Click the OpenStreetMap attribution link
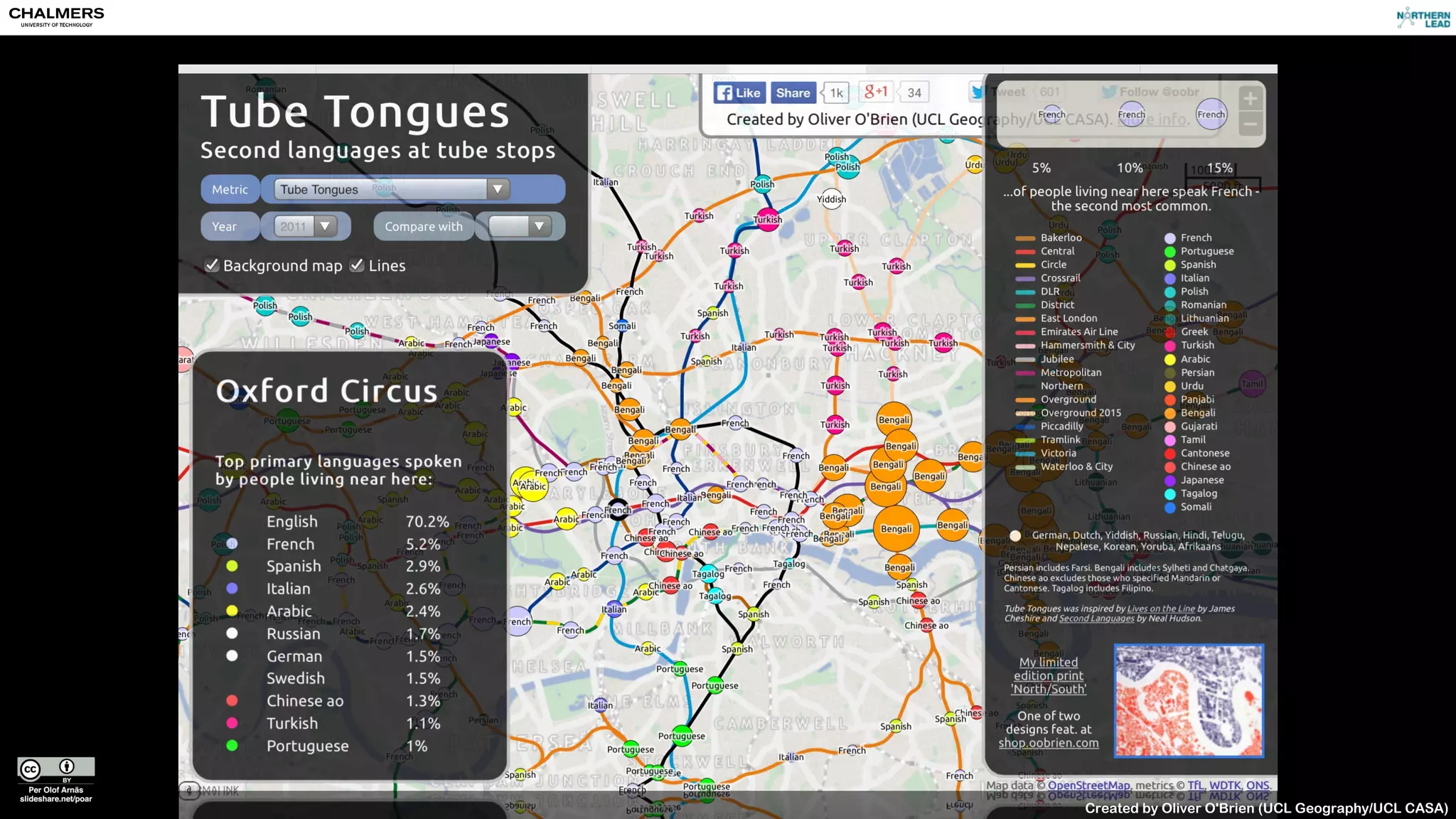The height and width of the screenshot is (819, 1456). click(1088, 786)
